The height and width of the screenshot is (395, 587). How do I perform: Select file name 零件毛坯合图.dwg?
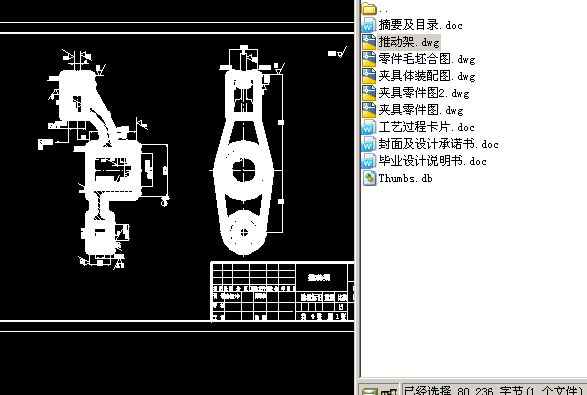(427, 59)
